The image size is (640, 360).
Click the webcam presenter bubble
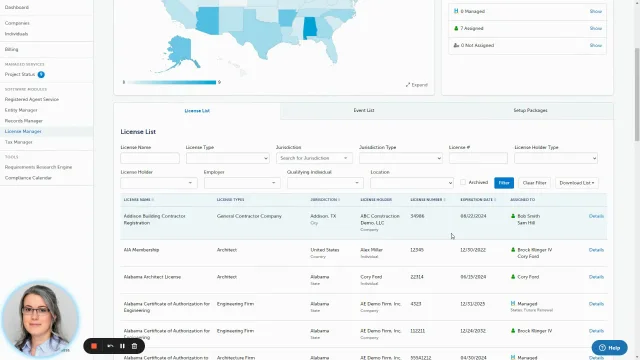(40, 319)
